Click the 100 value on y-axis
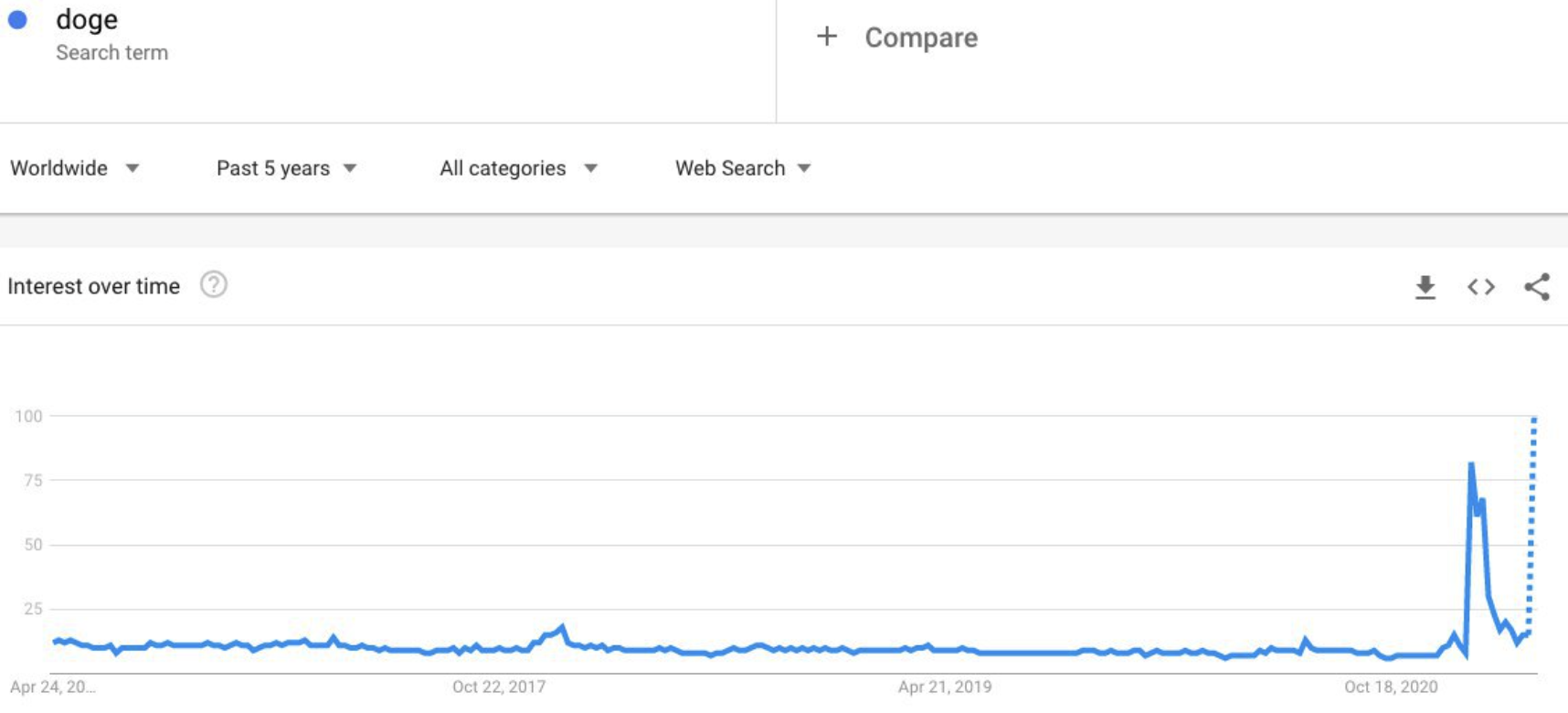 [28, 416]
